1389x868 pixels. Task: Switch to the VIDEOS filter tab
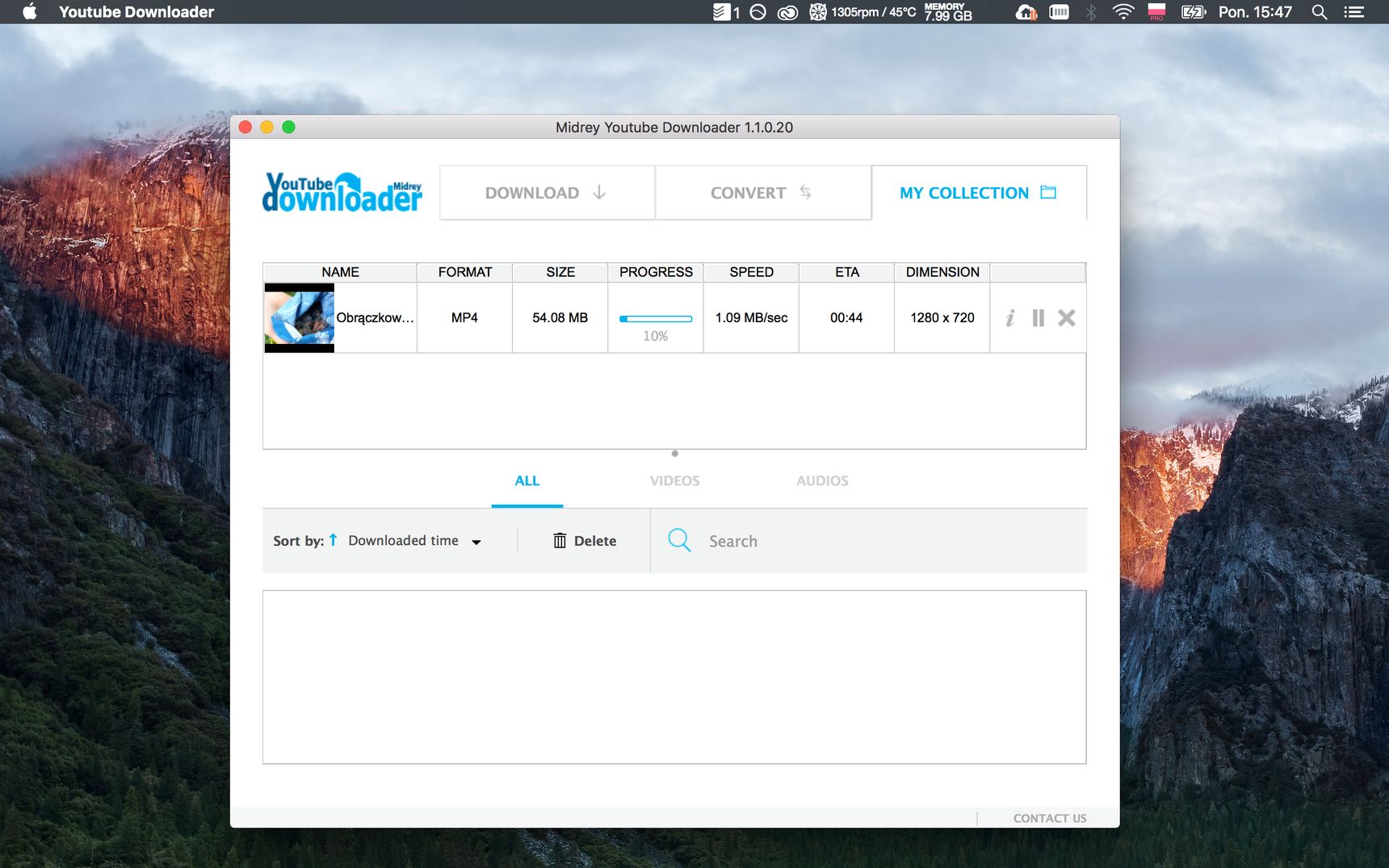675,480
